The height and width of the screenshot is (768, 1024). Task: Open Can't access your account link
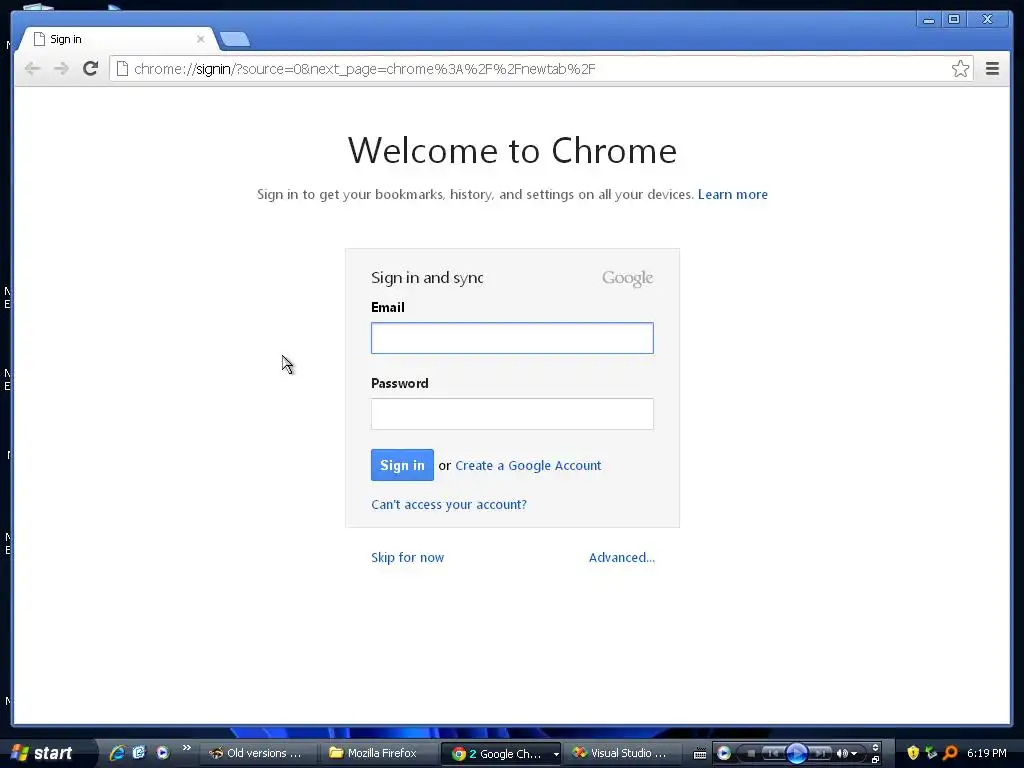[x=449, y=505]
